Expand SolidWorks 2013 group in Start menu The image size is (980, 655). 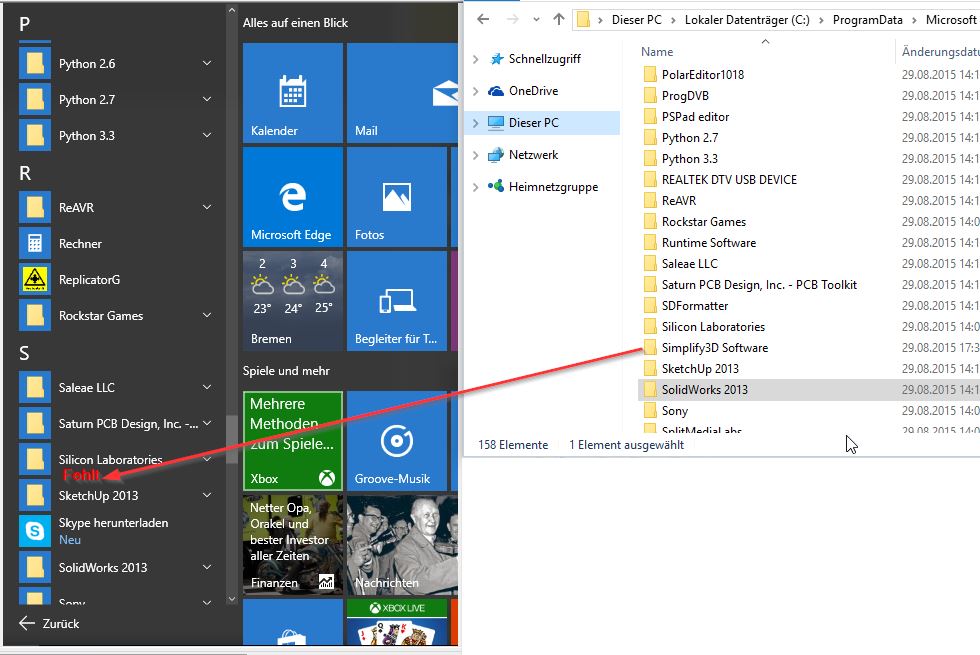207,568
